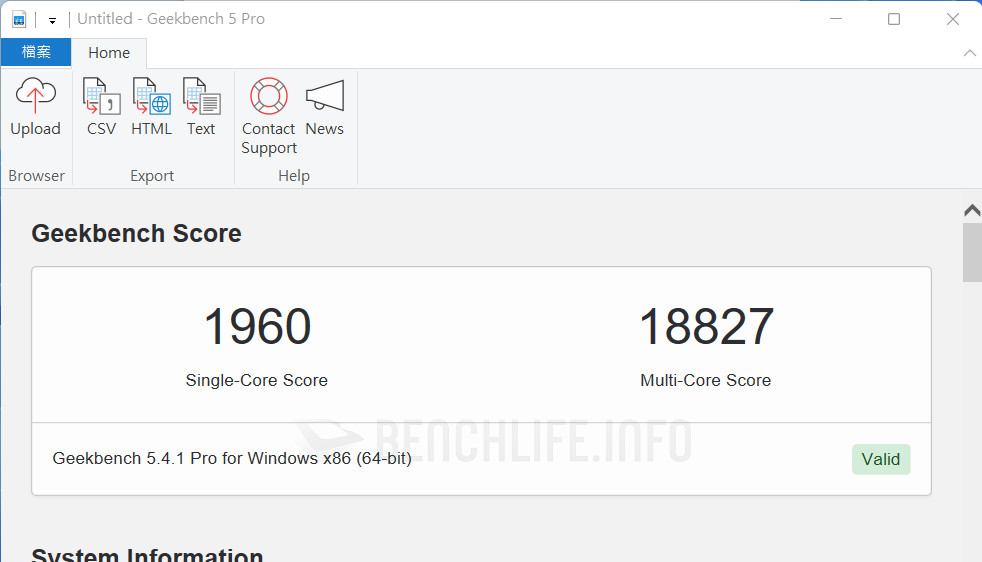Image resolution: width=982 pixels, height=562 pixels.
Task: Expand the Quick Access Toolbar dropdown arrow
Action: (x=52, y=20)
